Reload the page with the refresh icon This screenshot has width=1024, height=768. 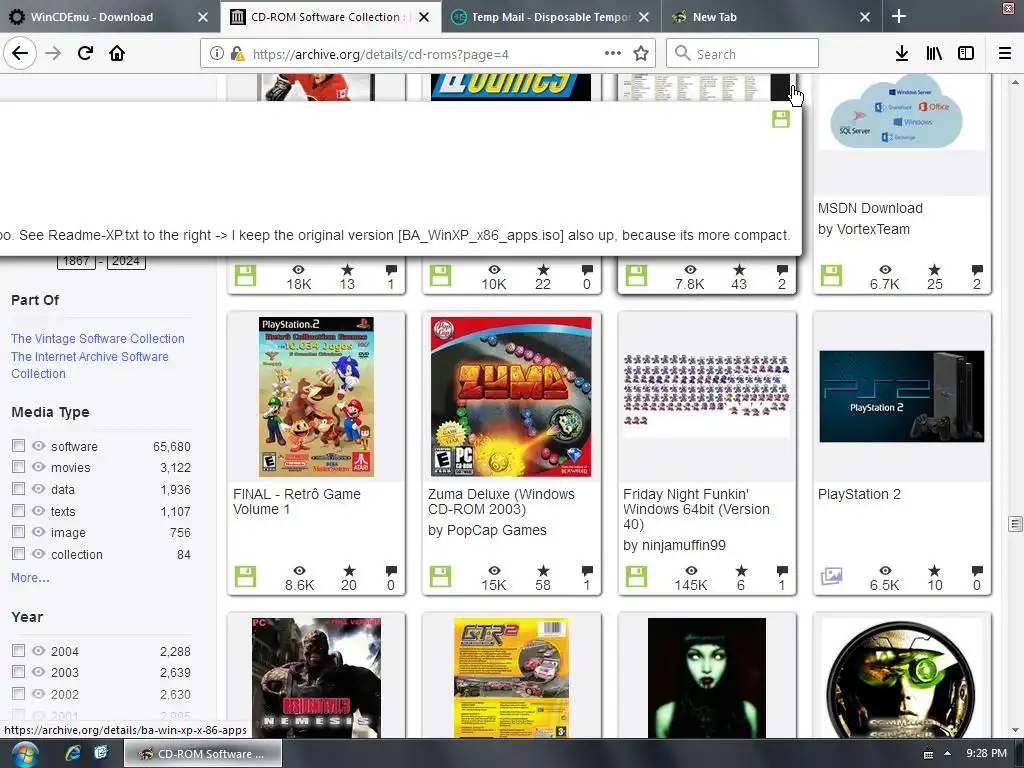point(85,54)
